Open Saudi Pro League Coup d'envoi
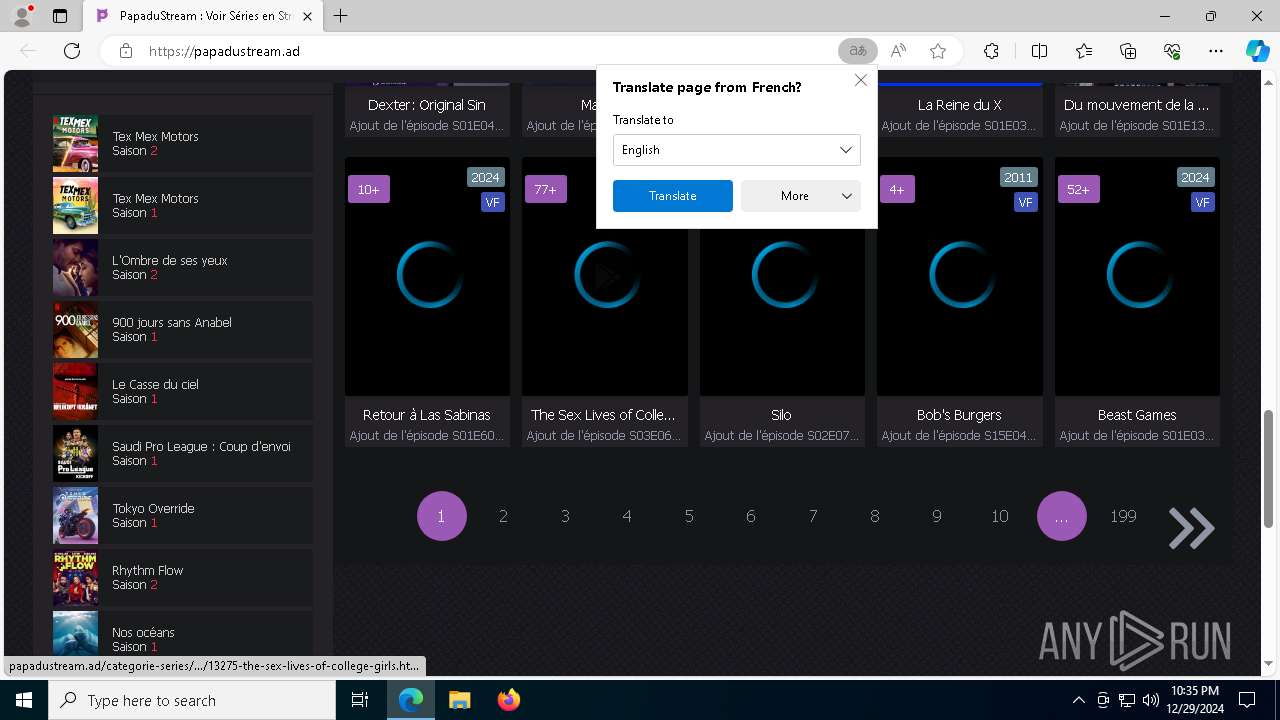The image size is (1280, 720). (183, 454)
